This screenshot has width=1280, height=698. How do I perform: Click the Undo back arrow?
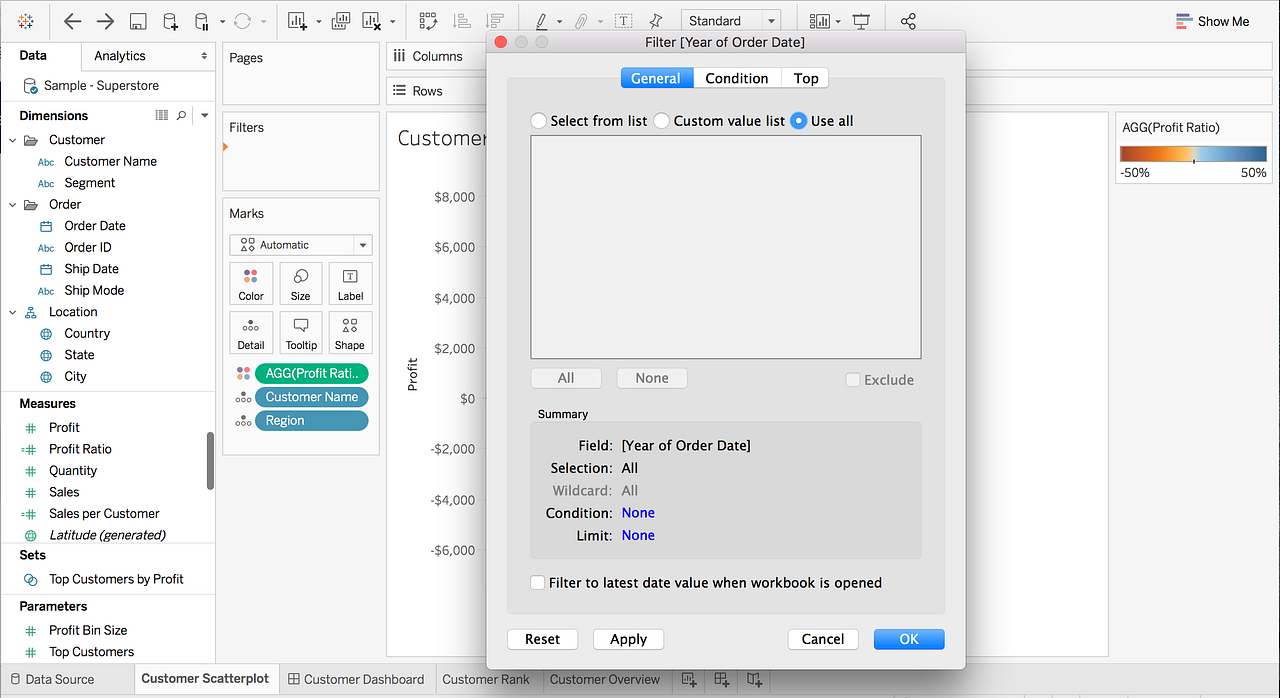(x=72, y=21)
